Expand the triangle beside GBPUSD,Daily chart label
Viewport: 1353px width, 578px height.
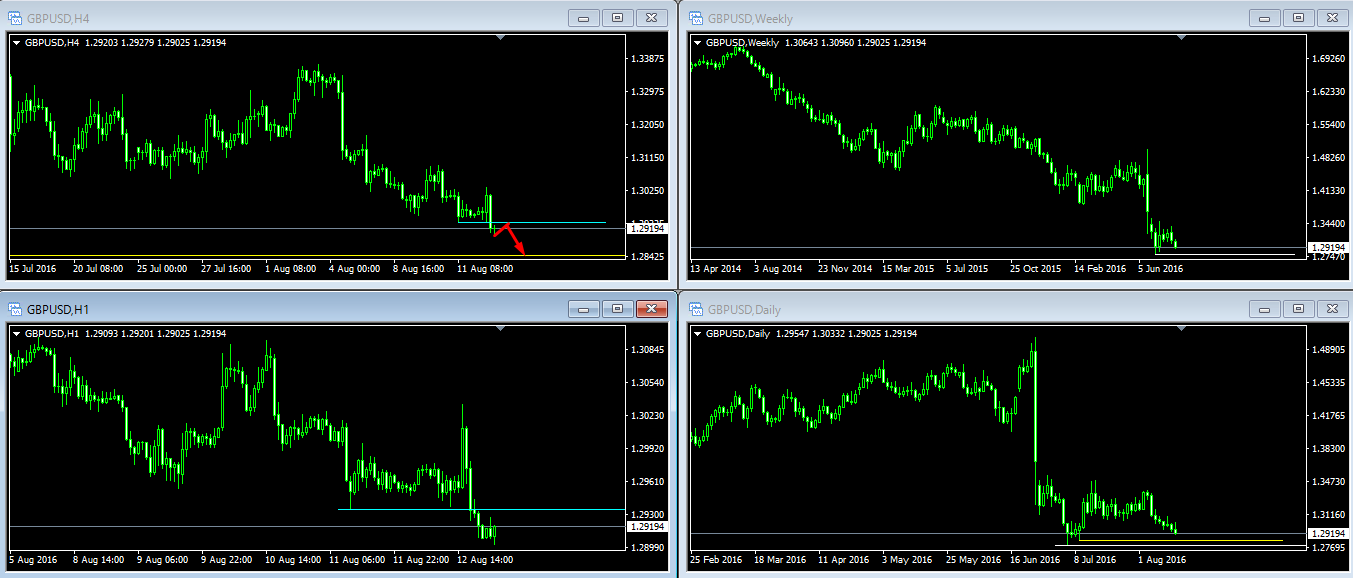click(x=697, y=333)
